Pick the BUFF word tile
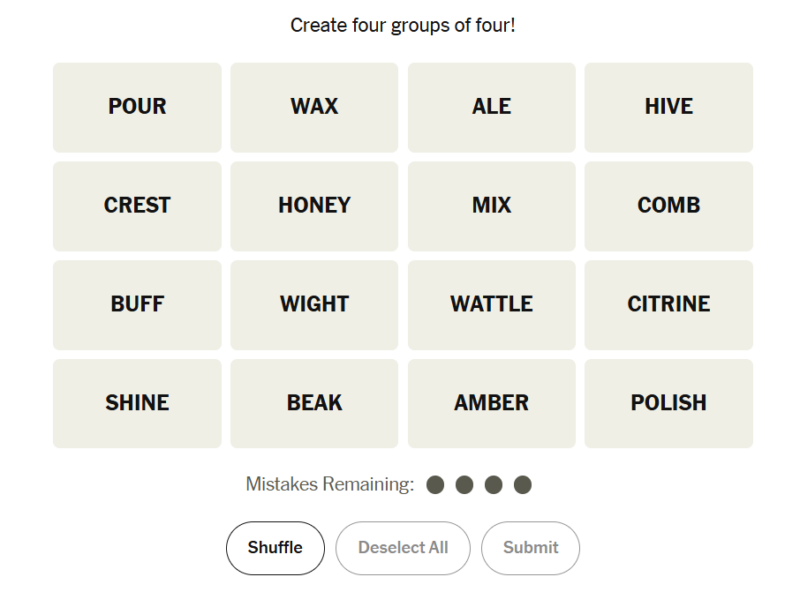Image resolution: width=800 pixels, height=592 pixels. coord(137,305)
